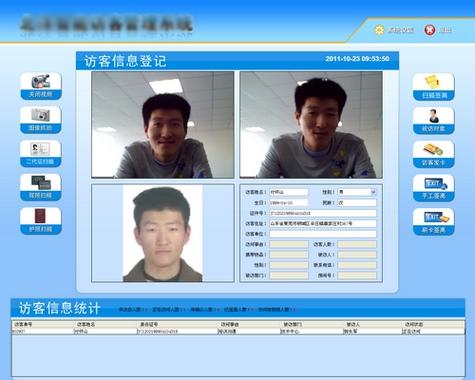Click the ID card scan icon button
Viewport: 475px width, 380px height.
(x=41, y=153)
